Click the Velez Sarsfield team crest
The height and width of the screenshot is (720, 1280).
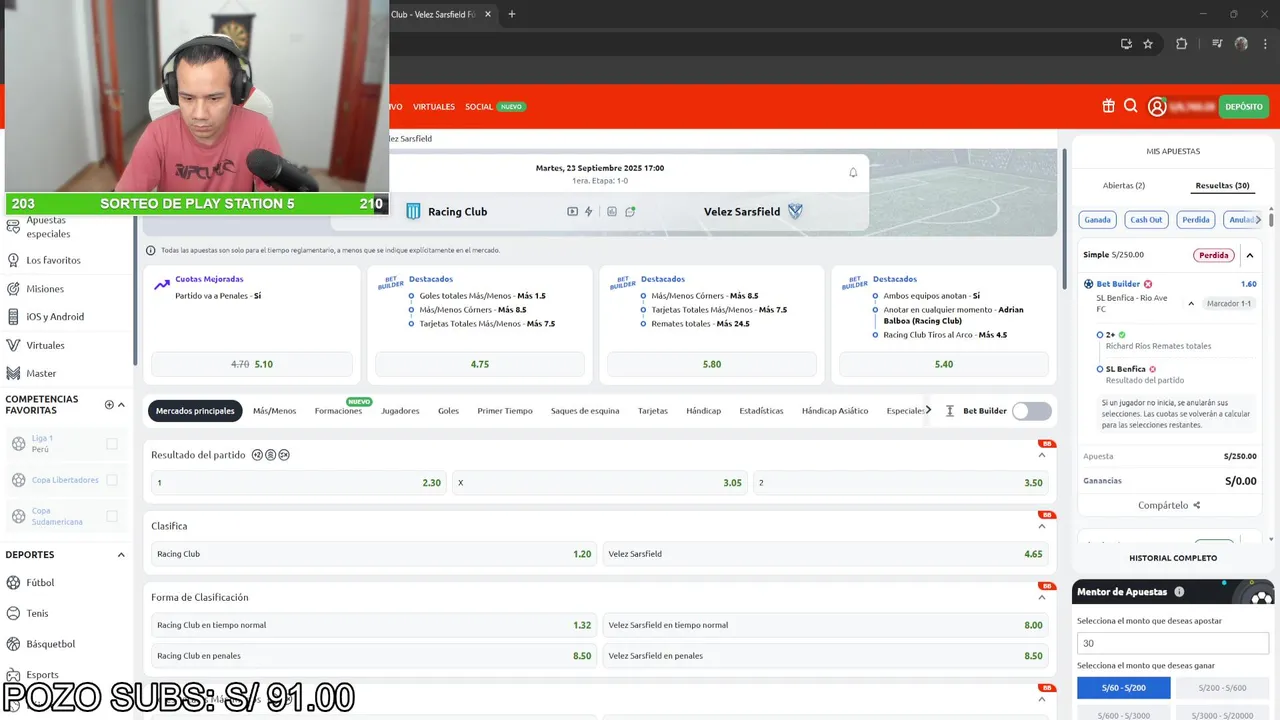click(x=795, y=212)
